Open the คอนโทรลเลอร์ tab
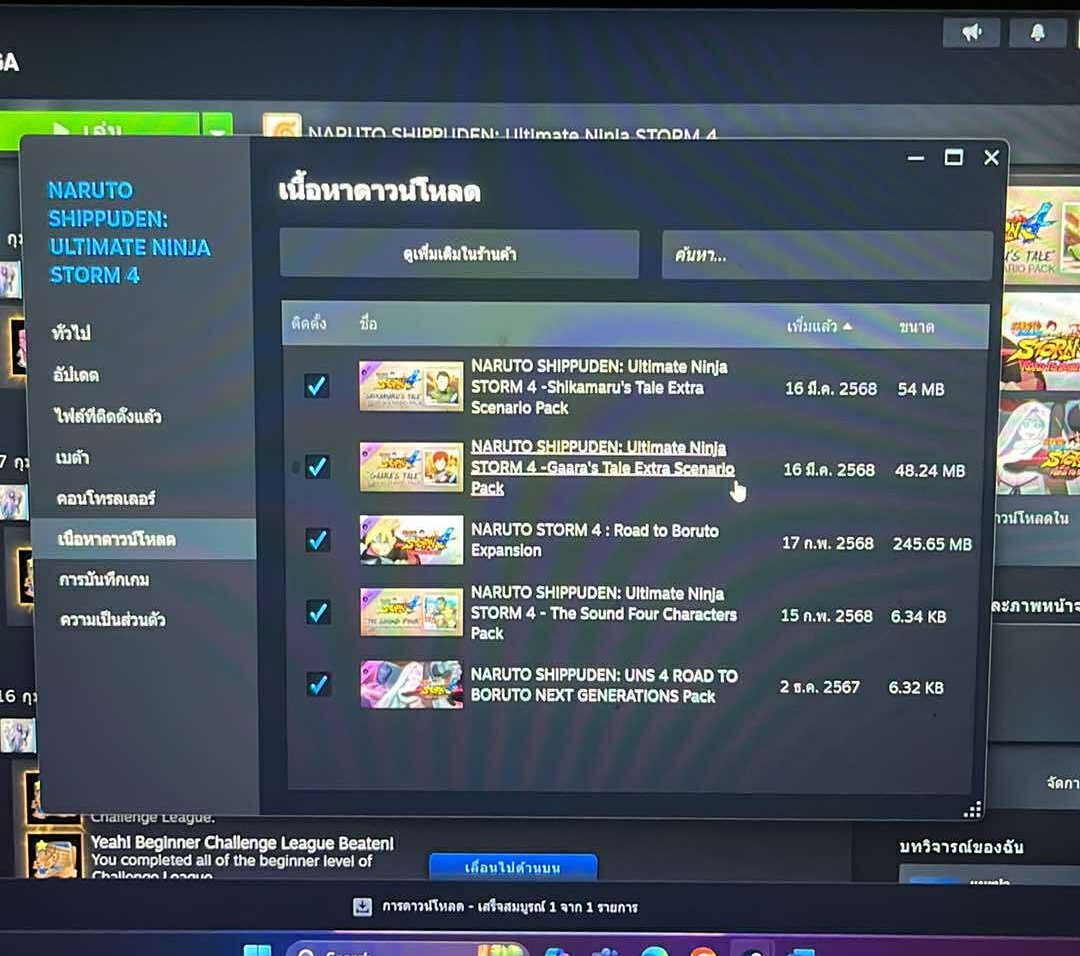 tap(106, 498)
